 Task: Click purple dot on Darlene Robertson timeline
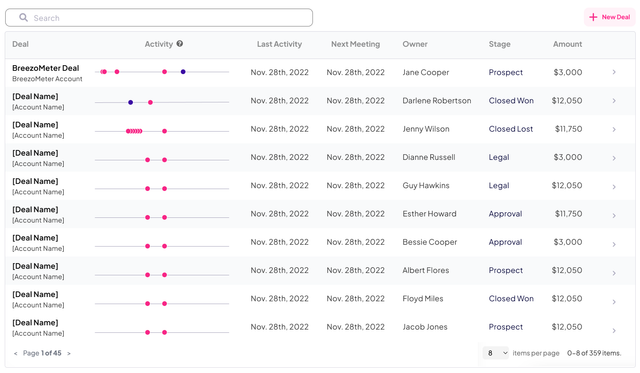click(131, 102)
